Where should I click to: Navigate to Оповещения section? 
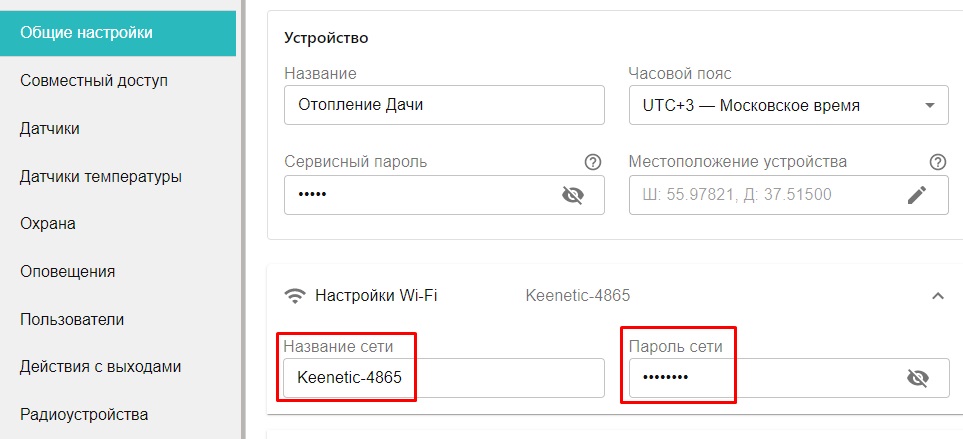[x=68, y=272]
